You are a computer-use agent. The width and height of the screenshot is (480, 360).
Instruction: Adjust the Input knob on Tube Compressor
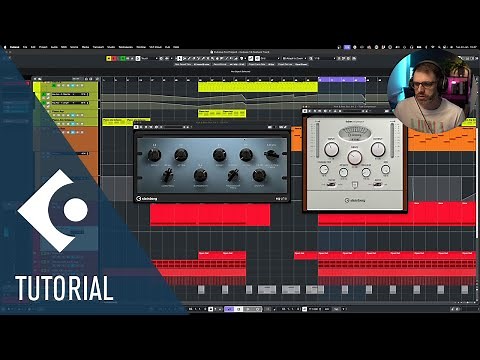331,149
